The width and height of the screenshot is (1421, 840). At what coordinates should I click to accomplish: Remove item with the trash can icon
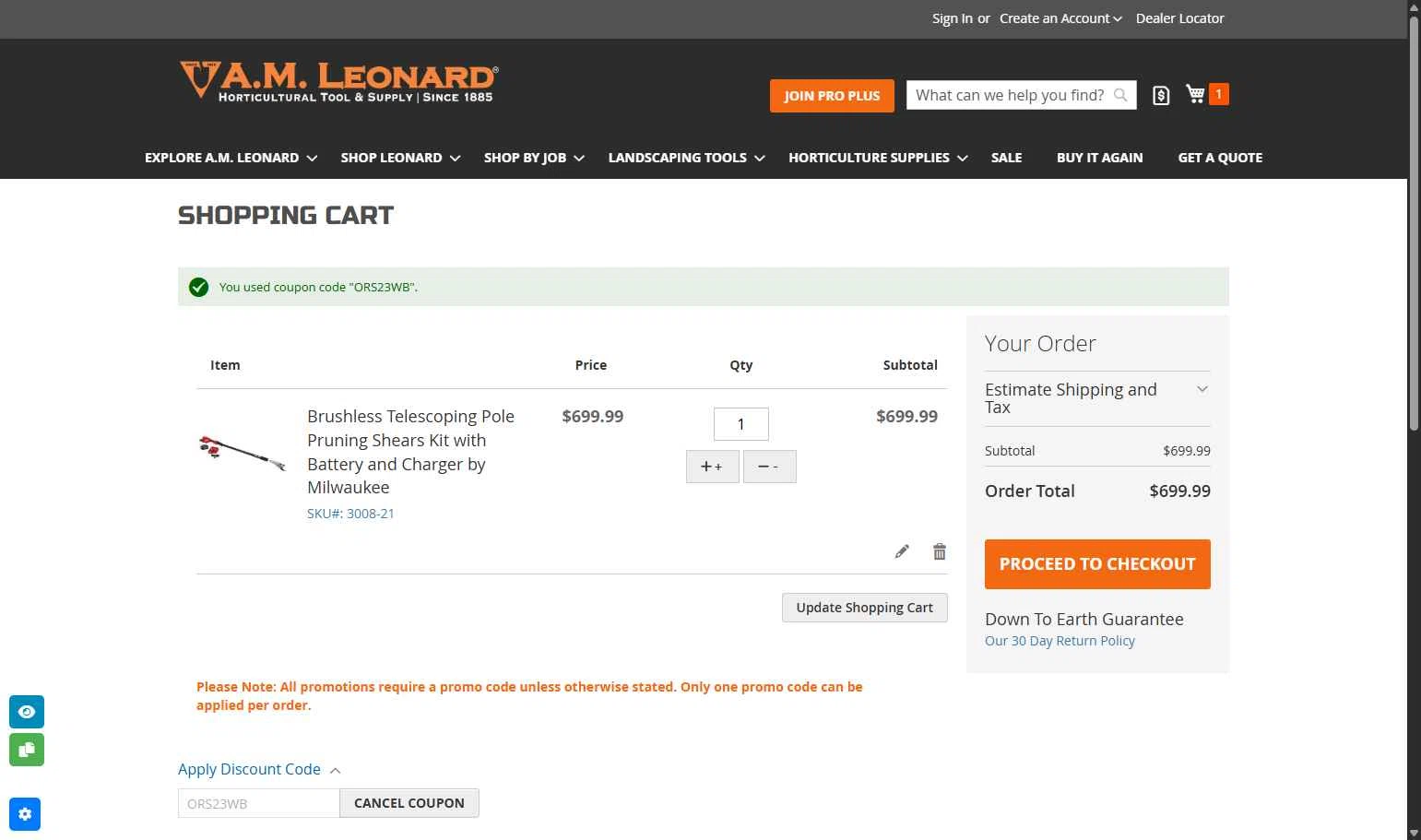[939, 551]
